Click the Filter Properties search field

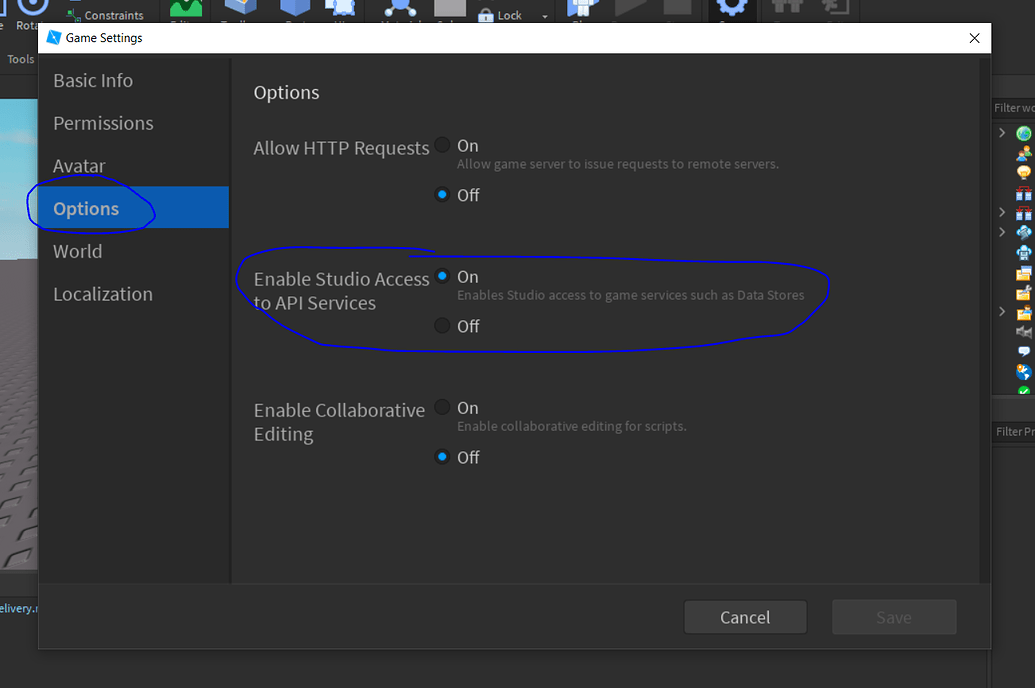tap(1013, 431)
